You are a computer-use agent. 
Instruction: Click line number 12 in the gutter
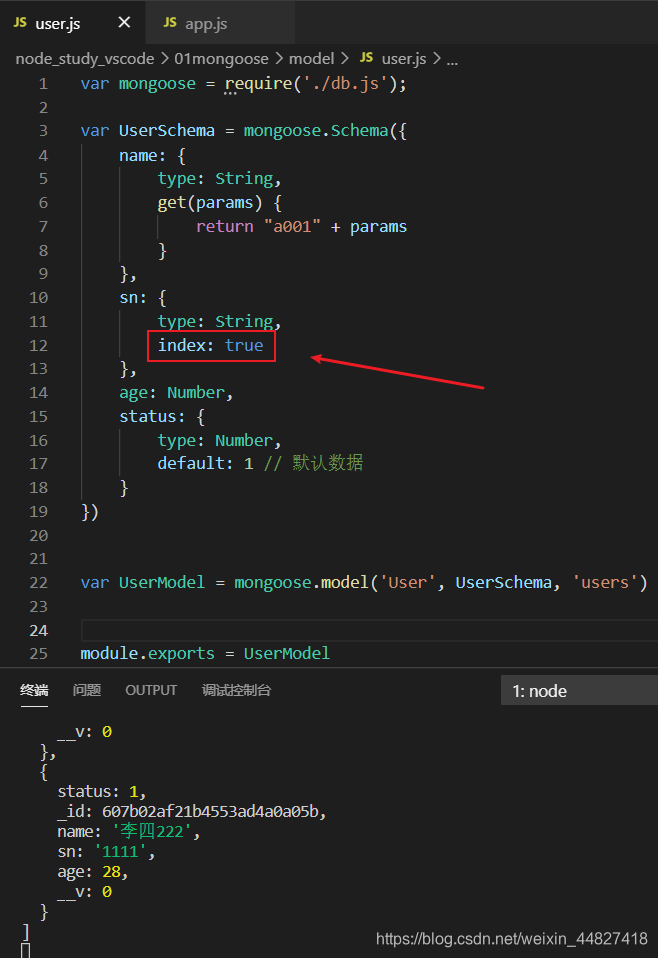(x=38, y=346)
